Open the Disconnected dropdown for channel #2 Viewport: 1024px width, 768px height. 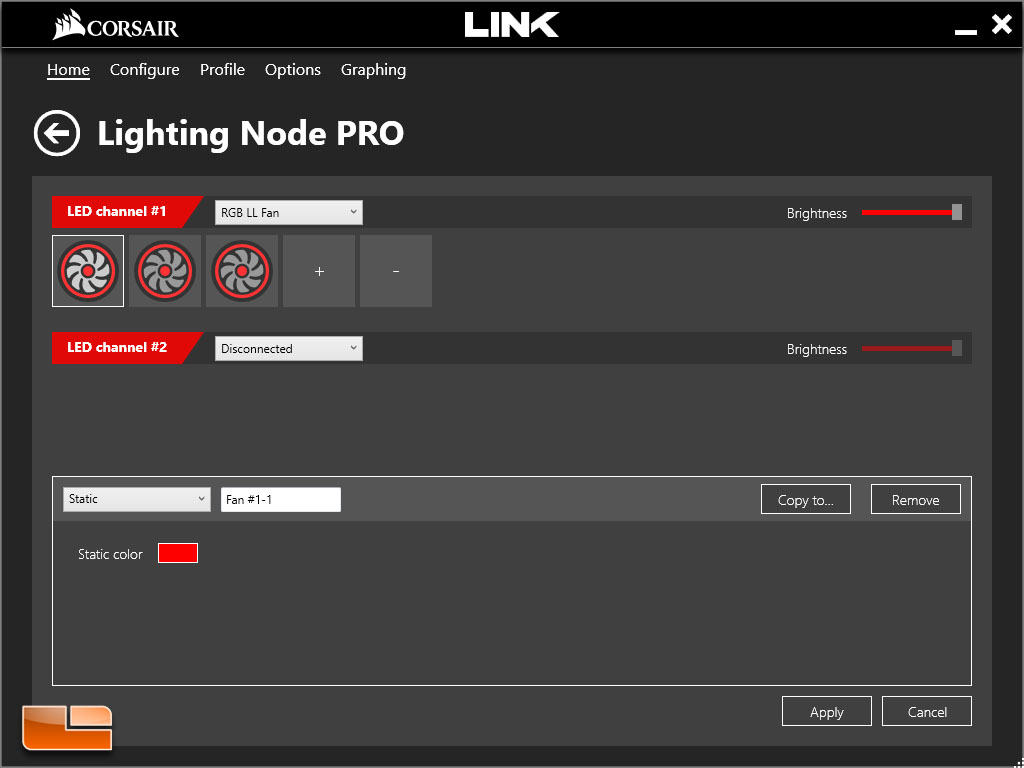[x=289, y=349]
